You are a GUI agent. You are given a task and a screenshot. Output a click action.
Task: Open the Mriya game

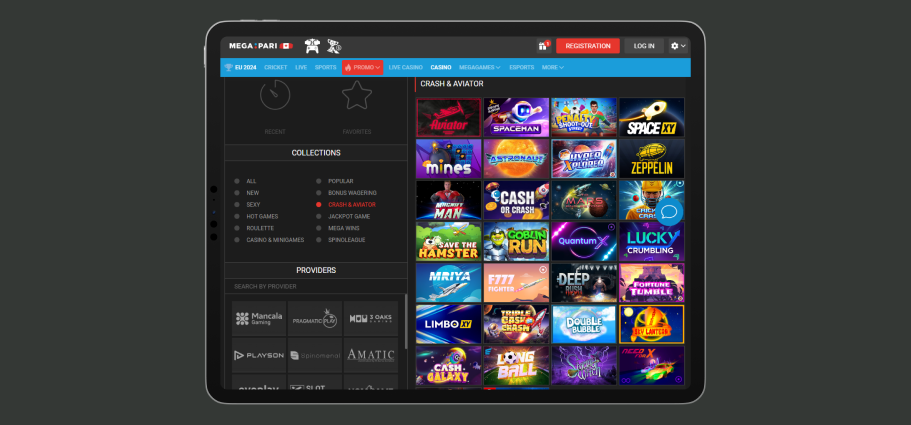point(449,283)
